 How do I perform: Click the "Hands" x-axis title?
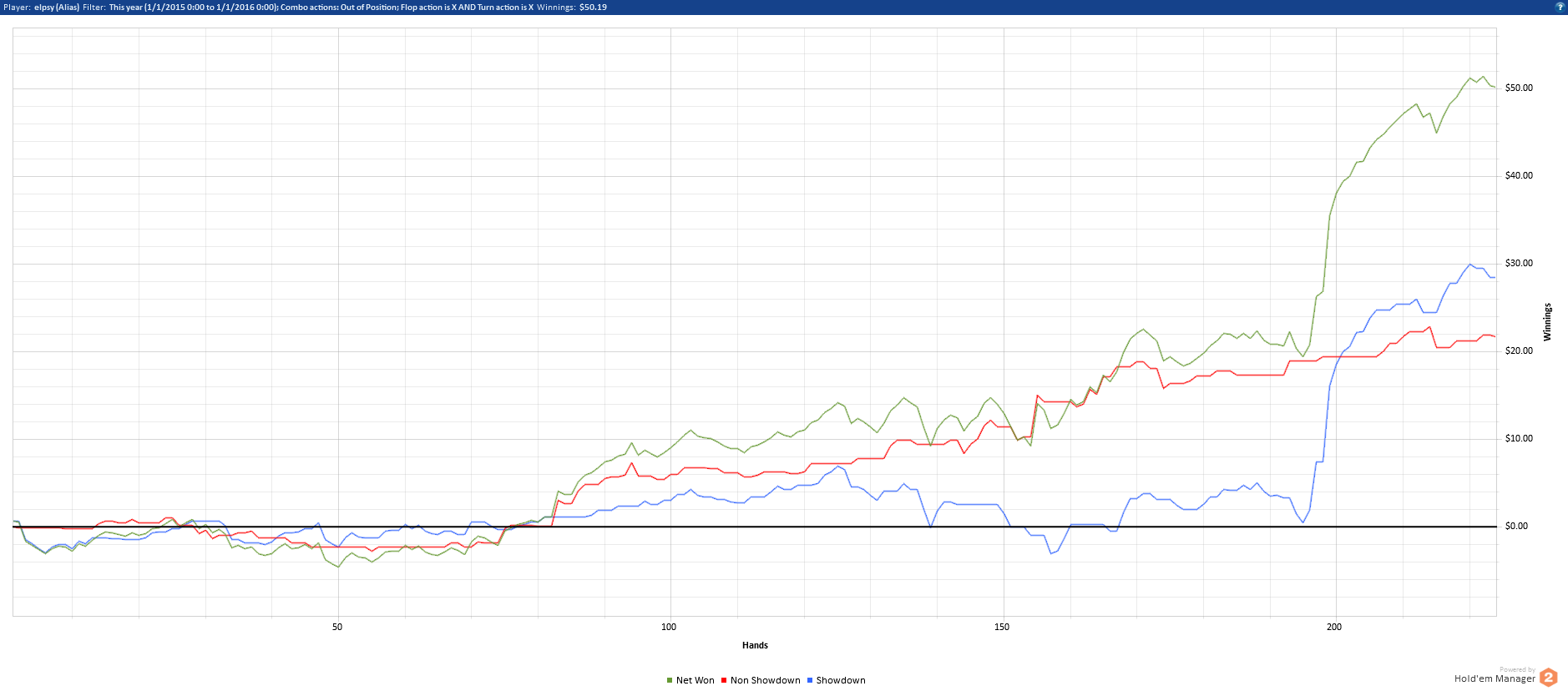point(755,645)
